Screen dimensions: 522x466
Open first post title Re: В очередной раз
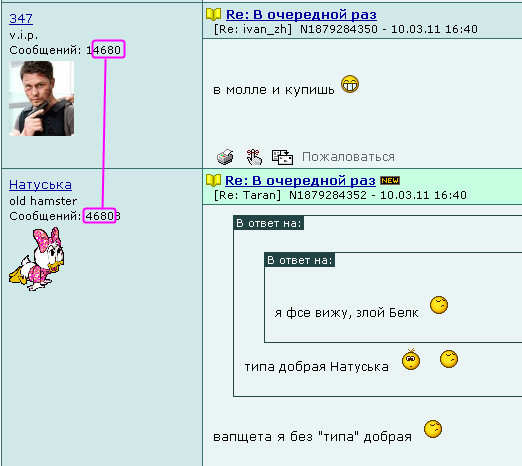pyautogui.click(x=301, y=15)
